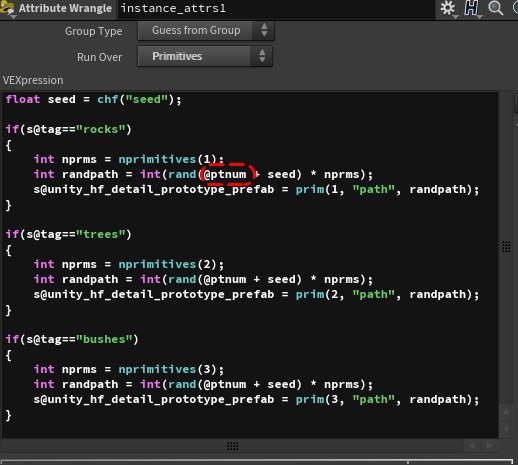Click the if s@tag=="rocks" line

pos(69,129)
